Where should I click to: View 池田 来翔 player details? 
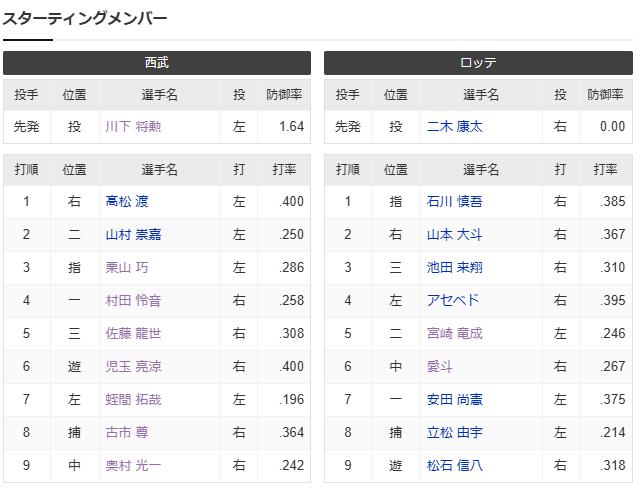point(454,267)
